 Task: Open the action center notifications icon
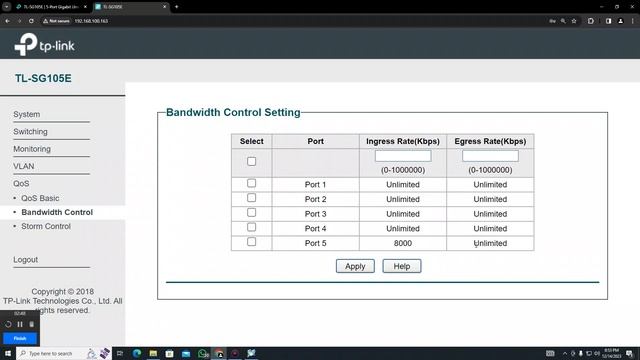629,353
